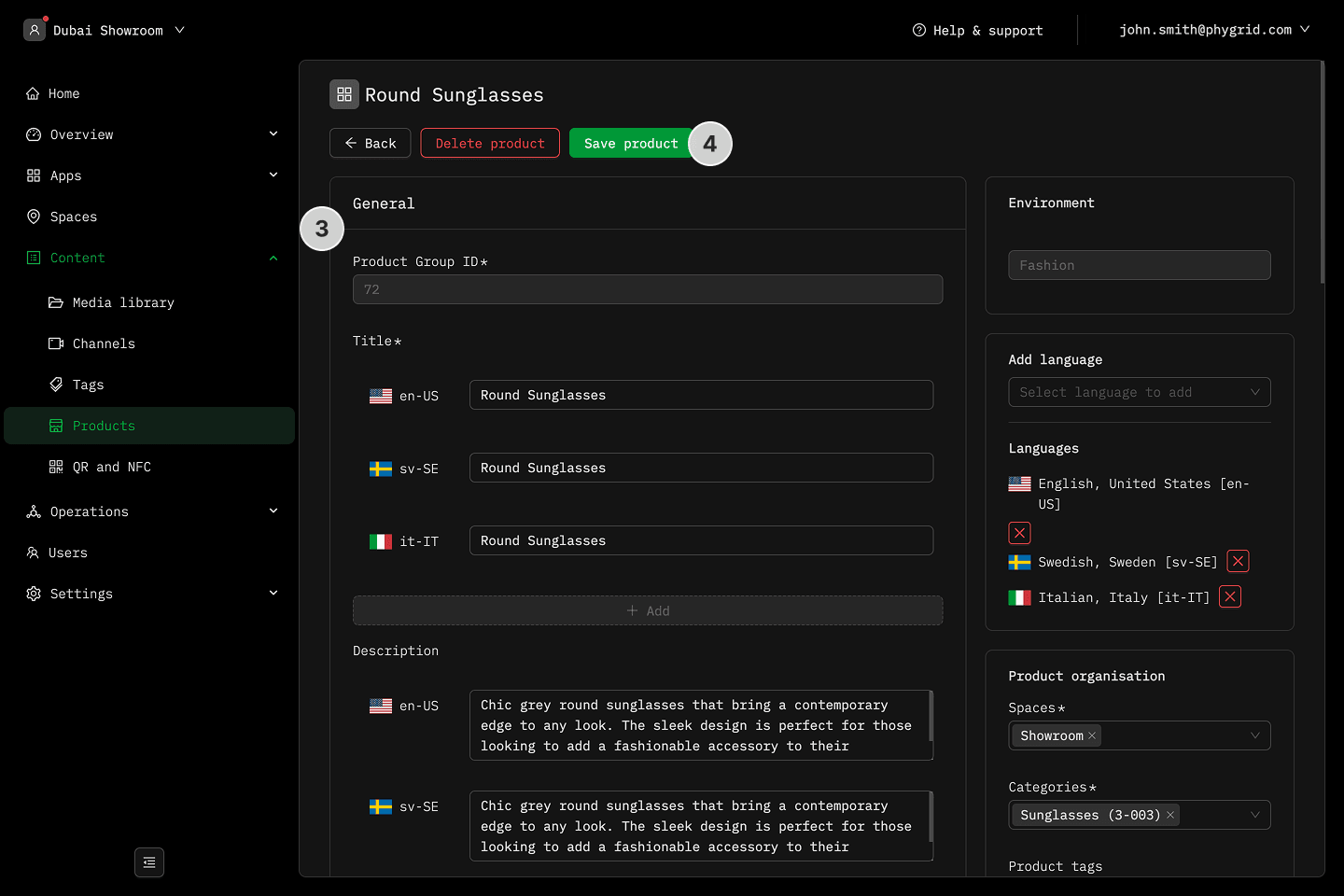
Task: Remove Sunglasses (3-003) category tag
Action: tap(1170, 815)
